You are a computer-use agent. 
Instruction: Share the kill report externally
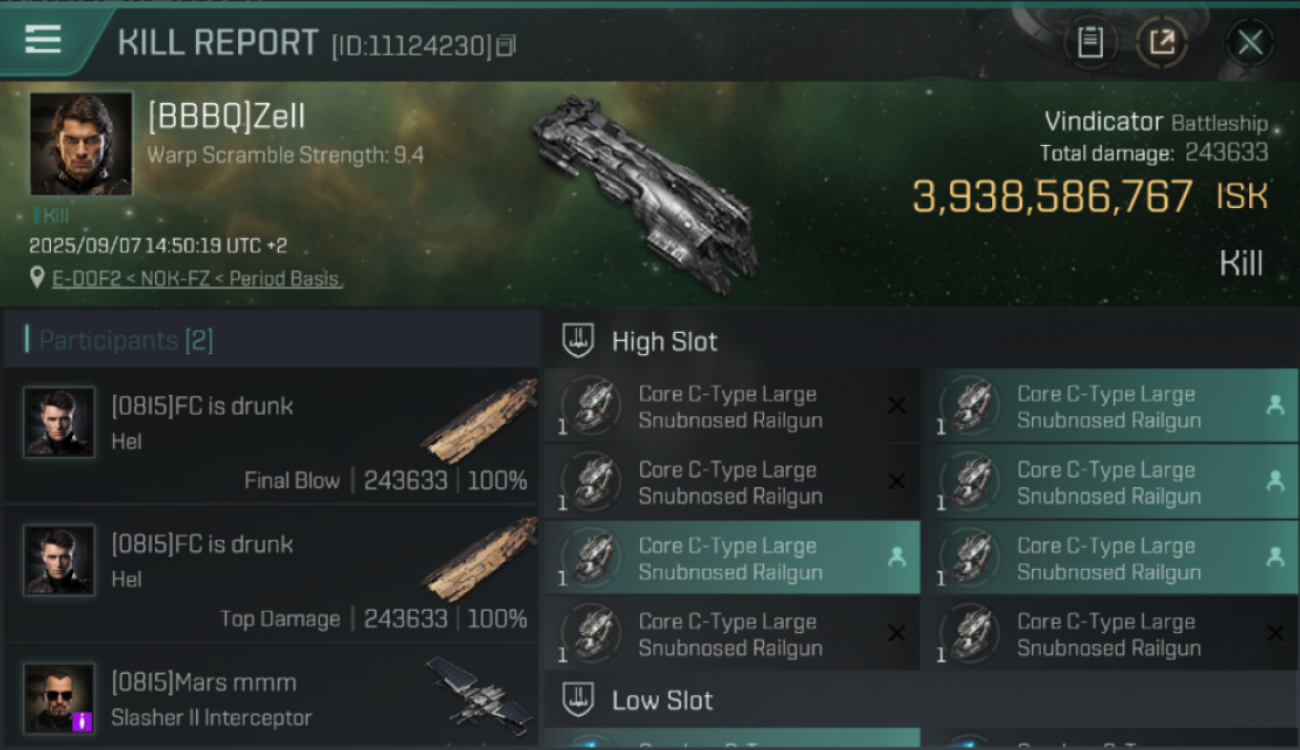point(1161,42)
